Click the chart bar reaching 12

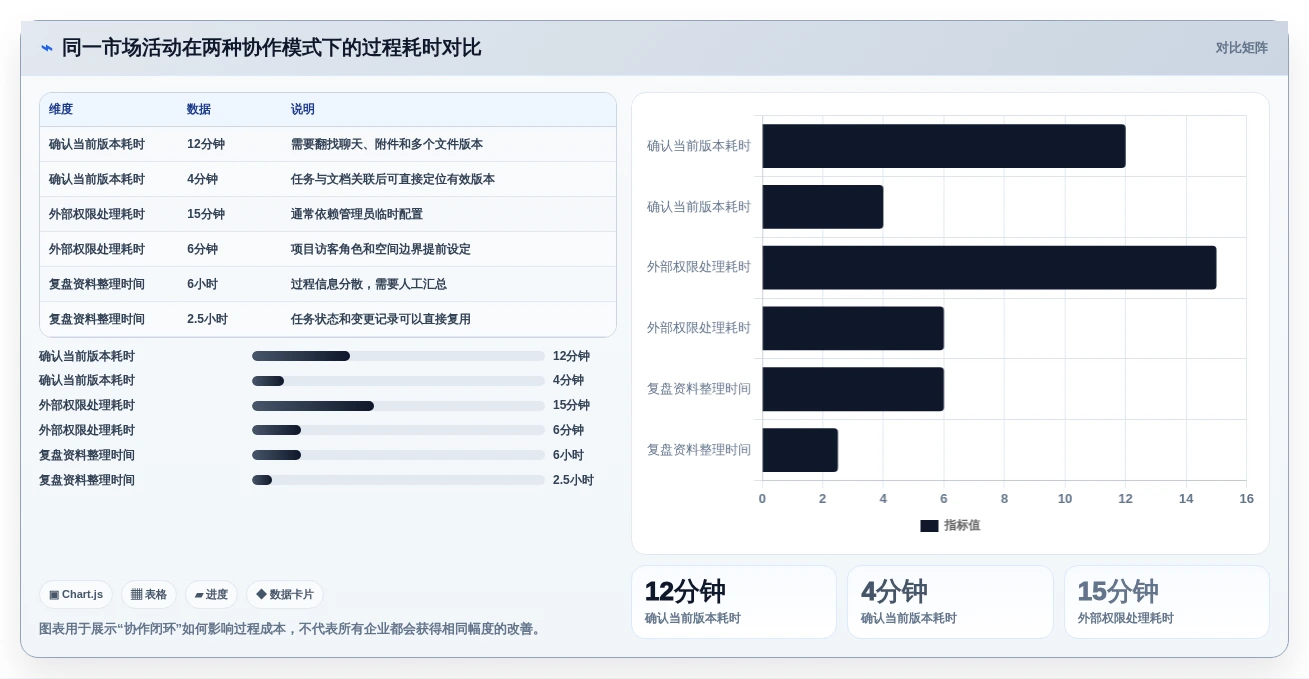coord(944,146)
